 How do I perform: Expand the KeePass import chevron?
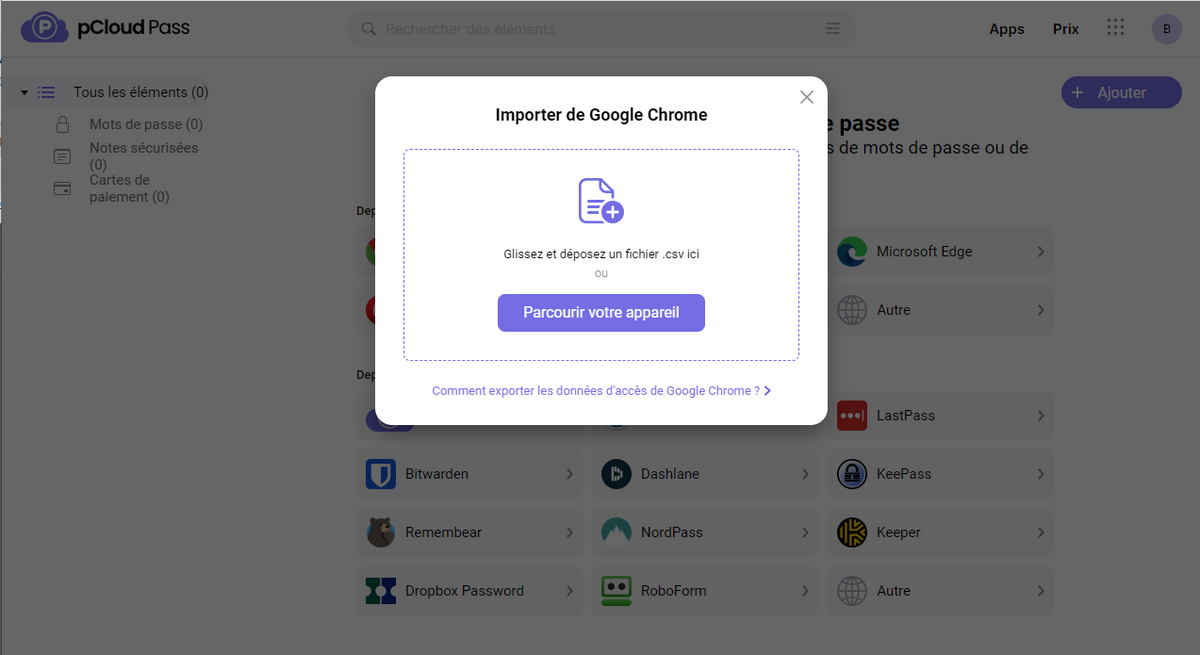tap(1041, 474)
